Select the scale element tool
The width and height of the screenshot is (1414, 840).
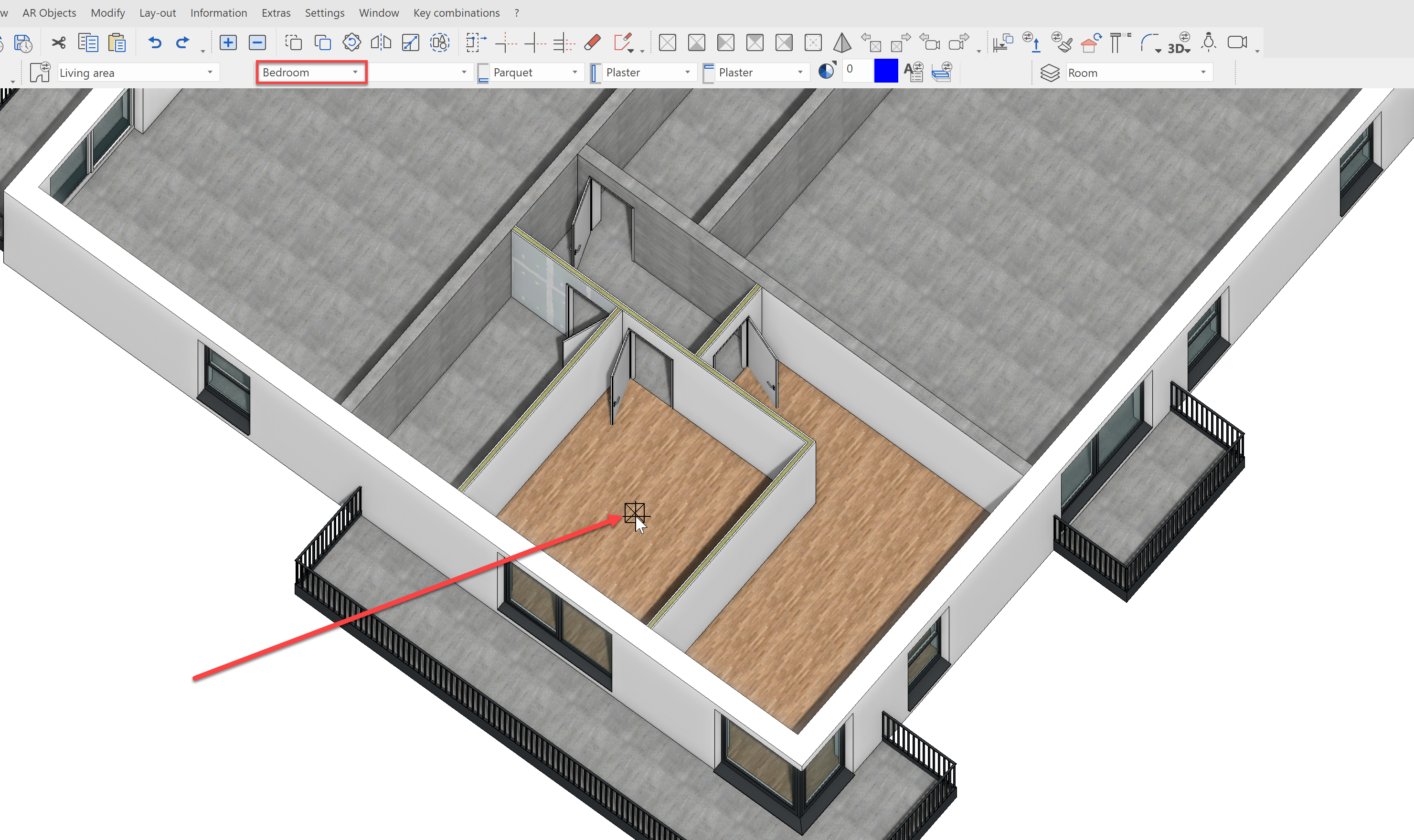point(410,42)
